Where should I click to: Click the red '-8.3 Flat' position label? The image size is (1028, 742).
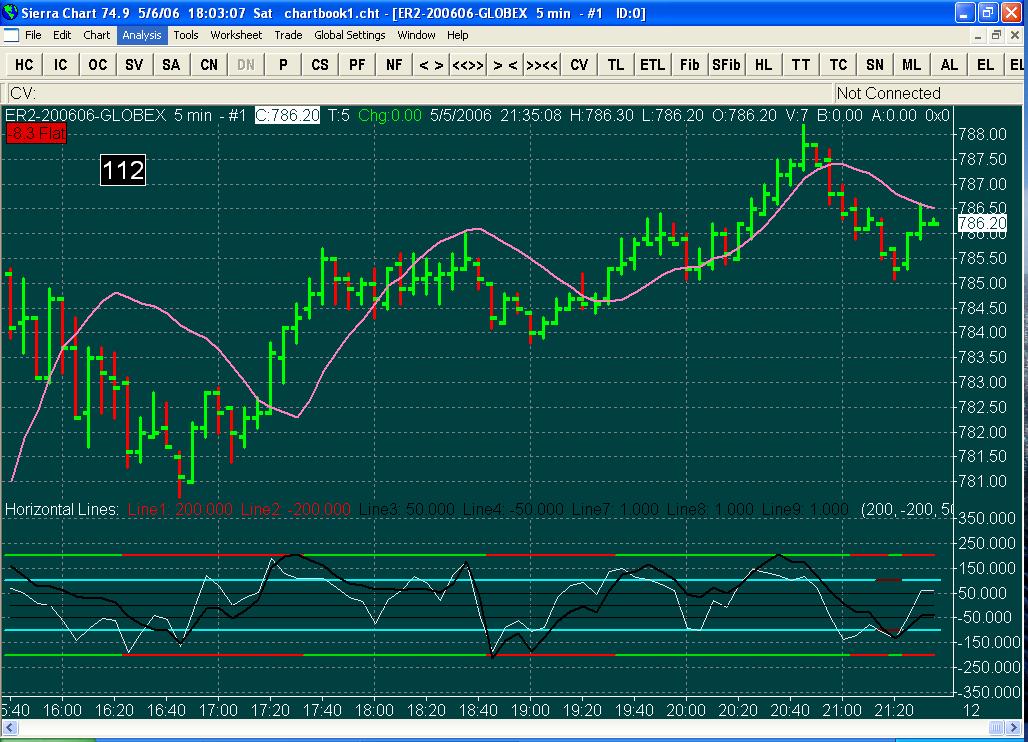(x=36, y=132)
